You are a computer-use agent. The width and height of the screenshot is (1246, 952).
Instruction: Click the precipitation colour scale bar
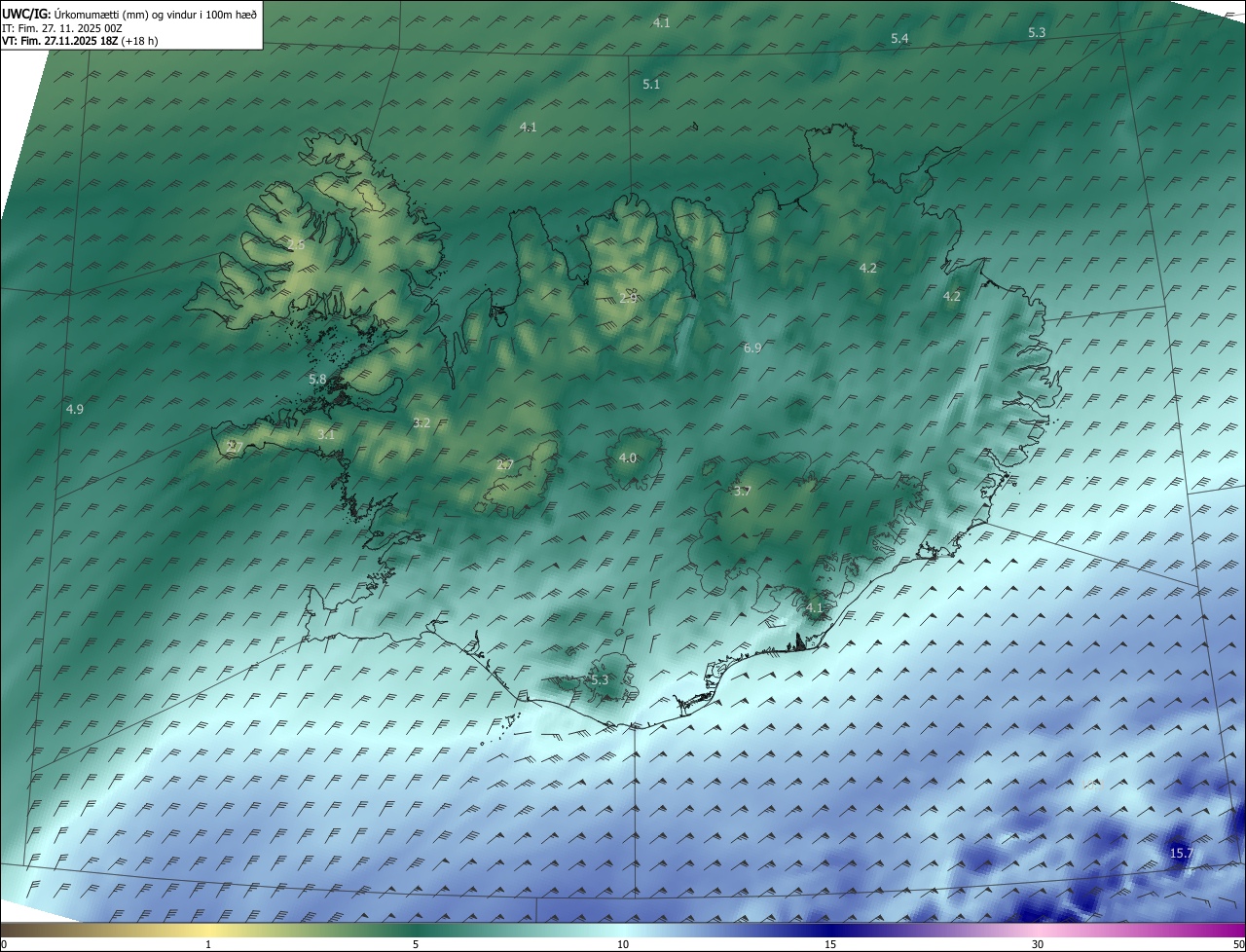623,930
